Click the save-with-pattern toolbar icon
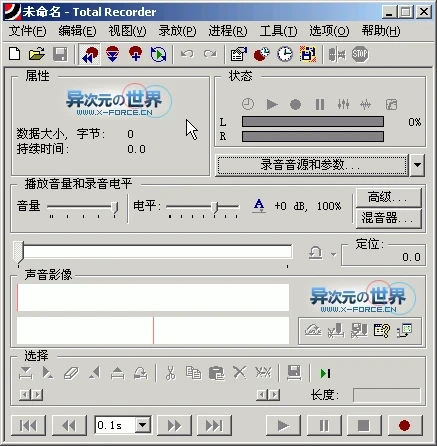 tap(307, 54)
